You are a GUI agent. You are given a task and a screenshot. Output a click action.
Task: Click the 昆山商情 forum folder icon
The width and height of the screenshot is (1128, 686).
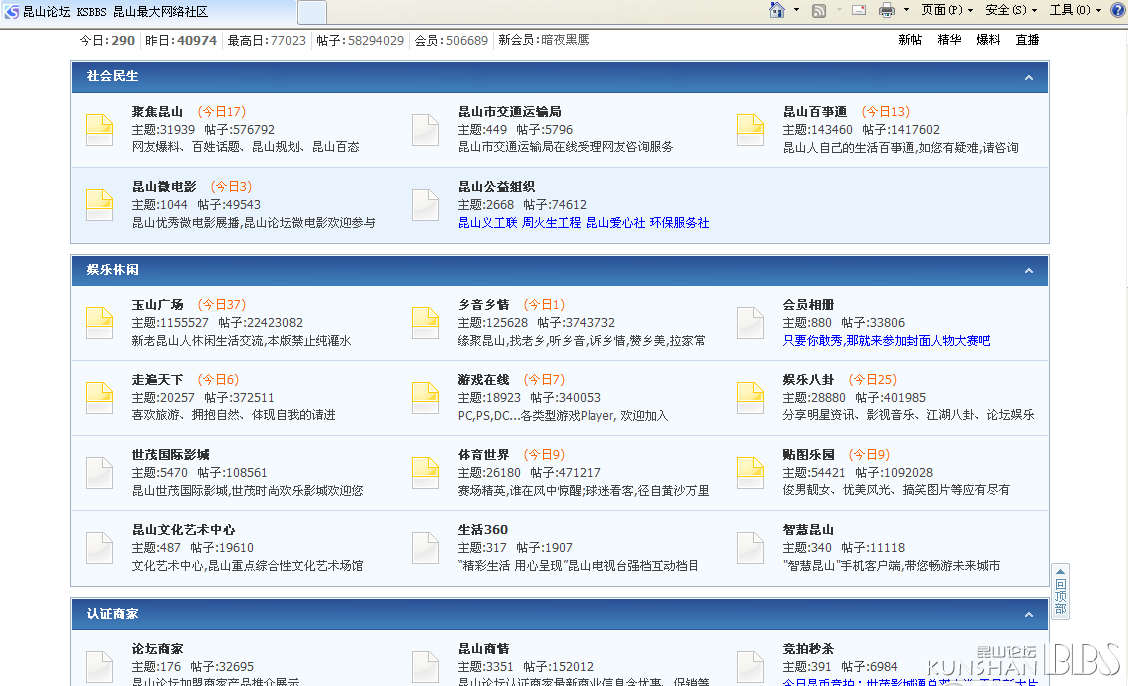point(425,667)
